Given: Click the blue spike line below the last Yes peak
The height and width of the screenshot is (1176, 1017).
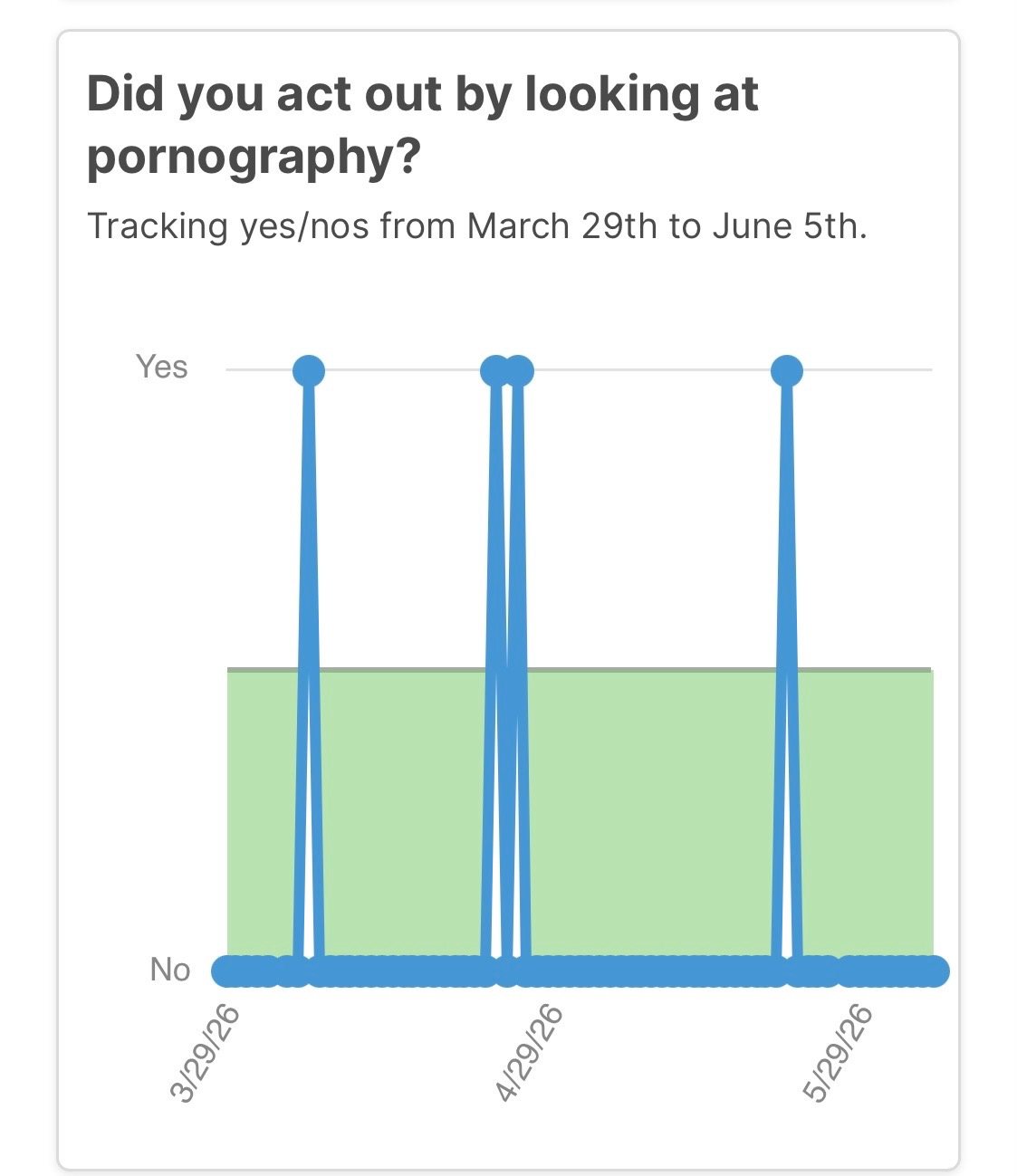Looking at the screenshot, I should (786, 670).
